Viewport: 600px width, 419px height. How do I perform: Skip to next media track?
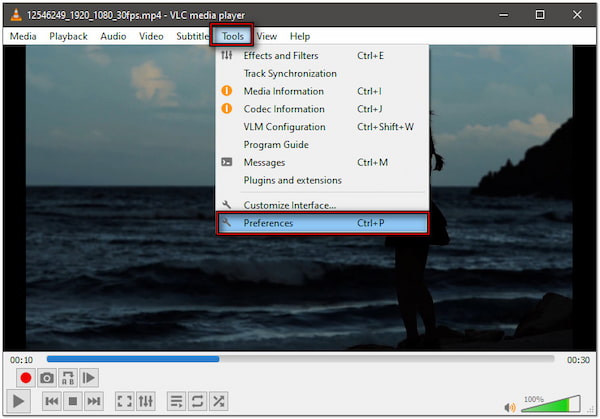[x=93, y=401]
